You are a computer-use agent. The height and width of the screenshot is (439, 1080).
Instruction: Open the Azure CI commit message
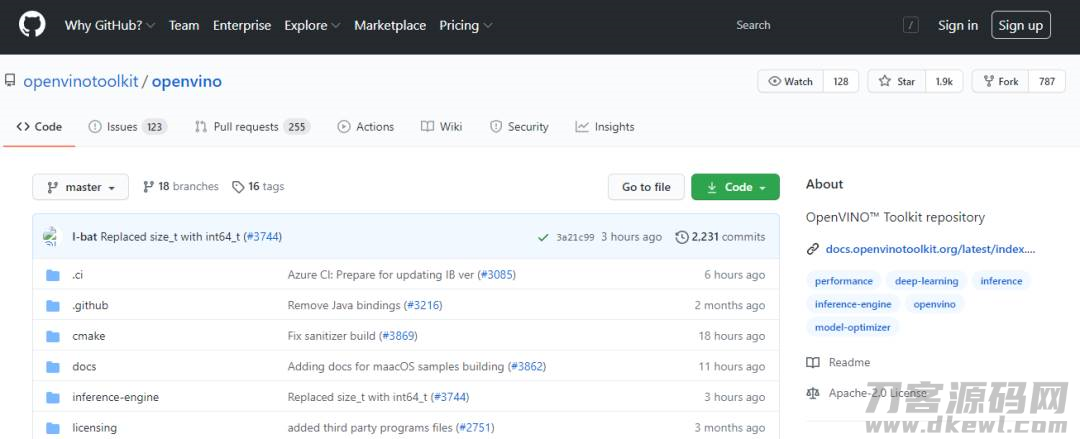381,274
